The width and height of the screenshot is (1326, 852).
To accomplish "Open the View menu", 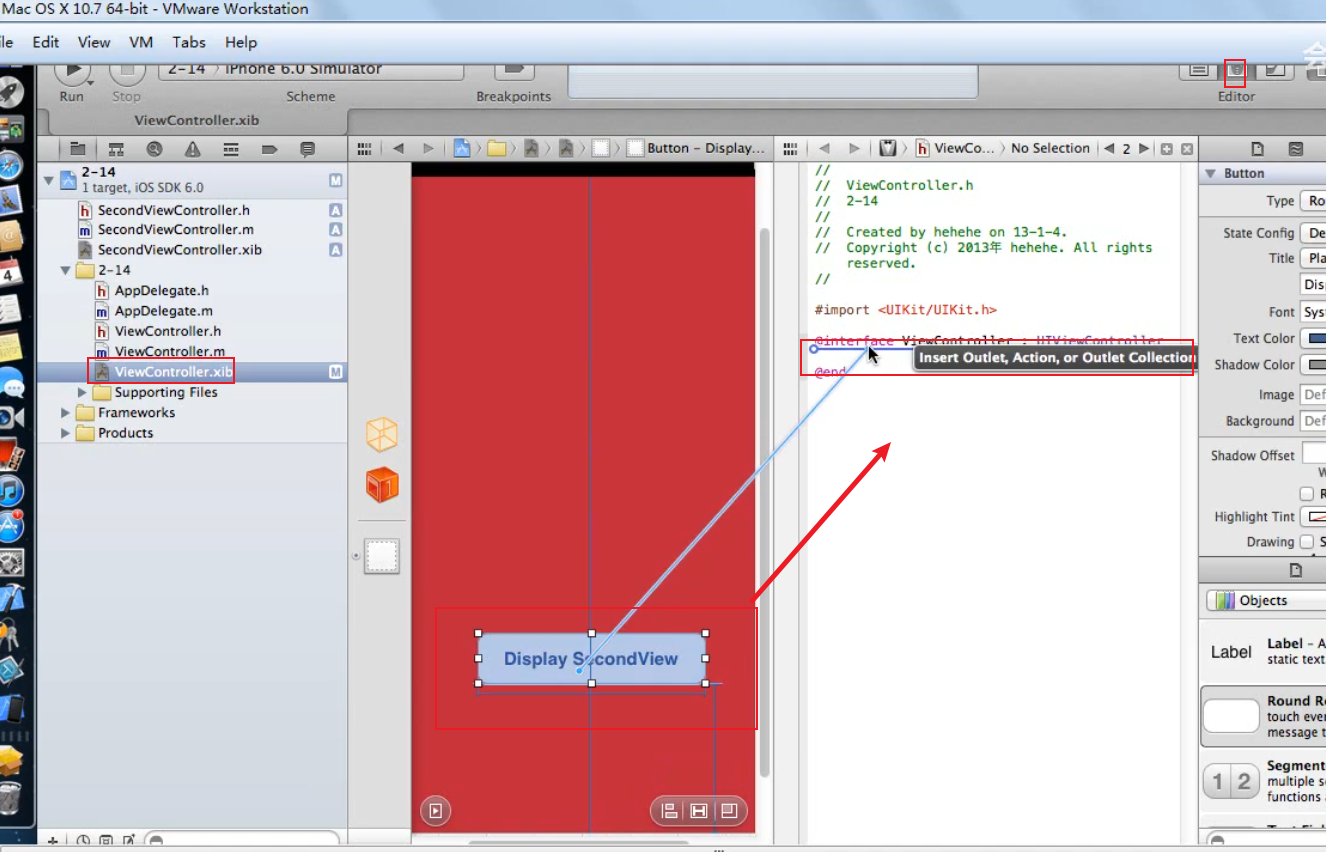I will click(x=94, y=42).
